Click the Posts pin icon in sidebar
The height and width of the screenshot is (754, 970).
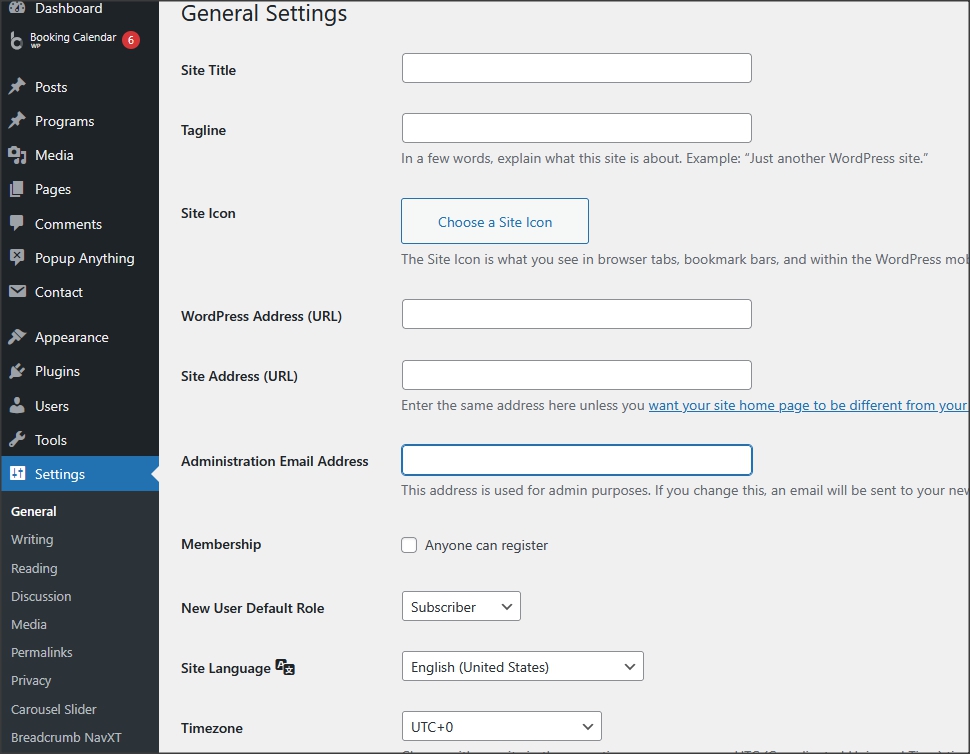(17, 87)
